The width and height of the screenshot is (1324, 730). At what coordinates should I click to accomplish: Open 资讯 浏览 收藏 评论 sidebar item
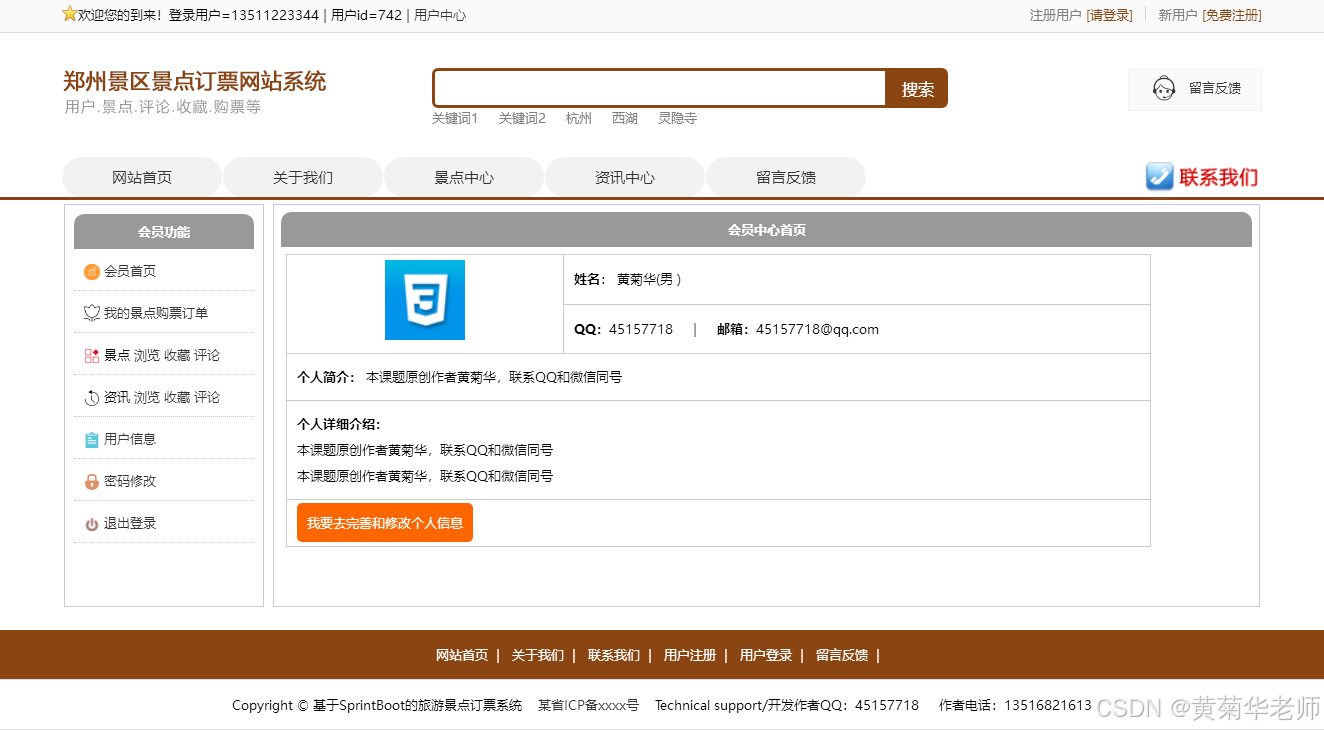[x=164, y=397]
